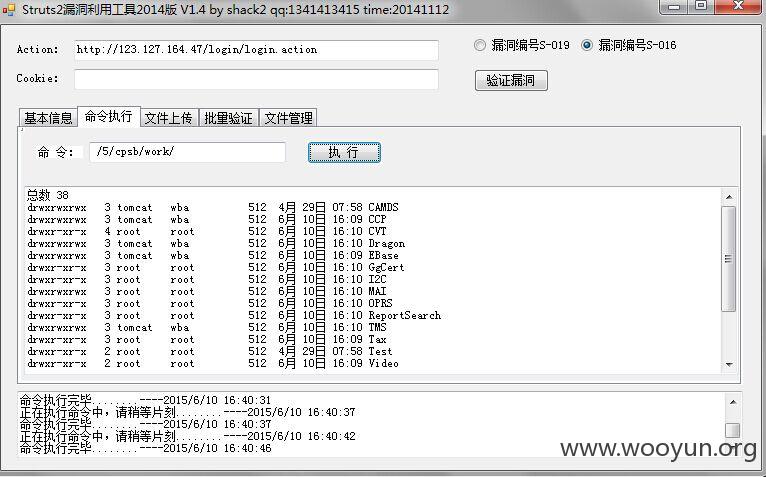Viewport: 766px width, 477px height.
Task: Click the results pane scrollbar thumb
Action: click(728, 259)
